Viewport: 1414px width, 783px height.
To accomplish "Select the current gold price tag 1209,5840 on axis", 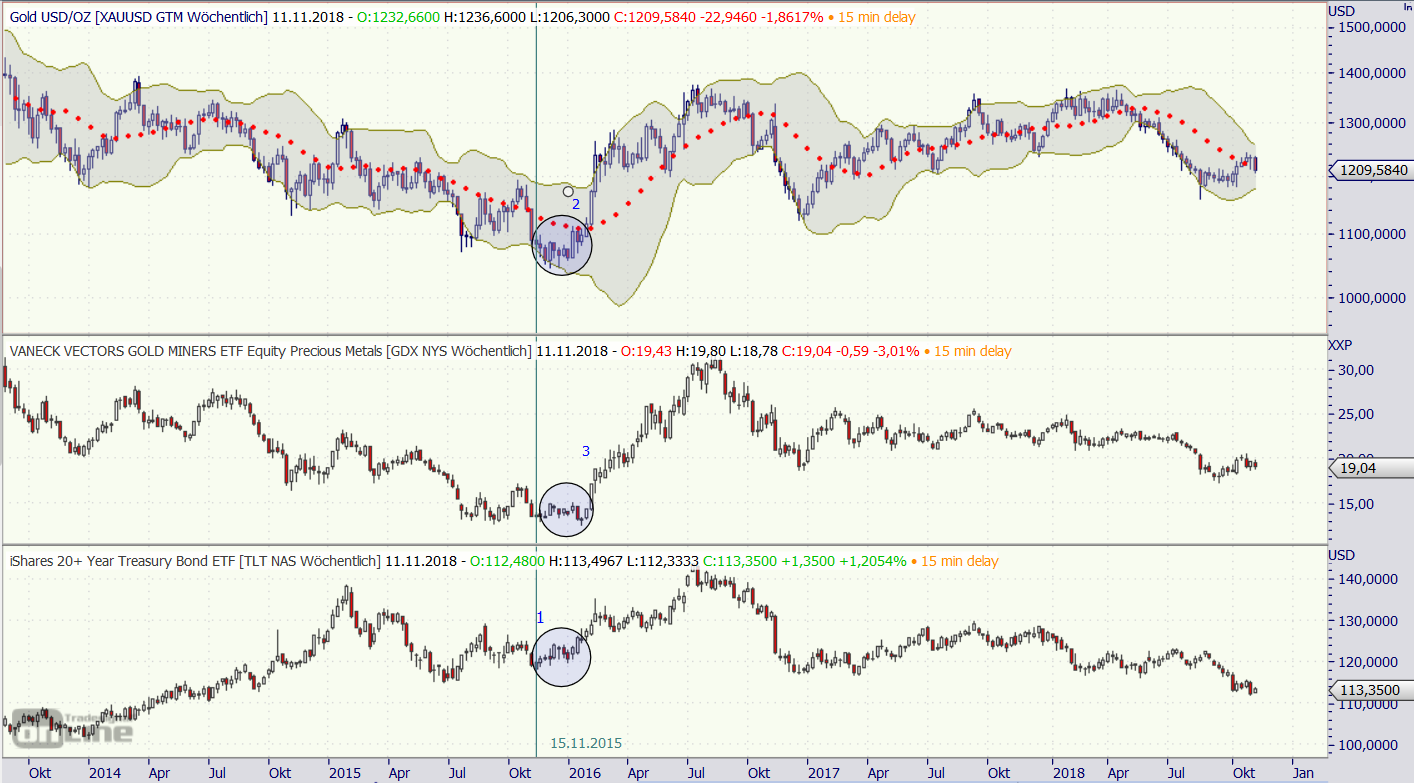I will click(1369, 170).
